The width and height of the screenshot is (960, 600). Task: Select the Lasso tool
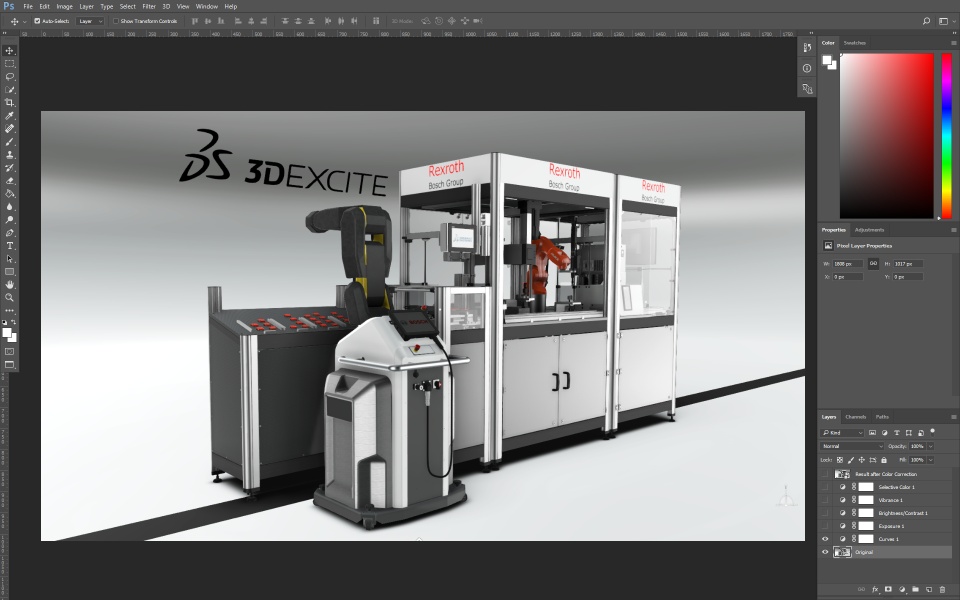tap(10, 76)
